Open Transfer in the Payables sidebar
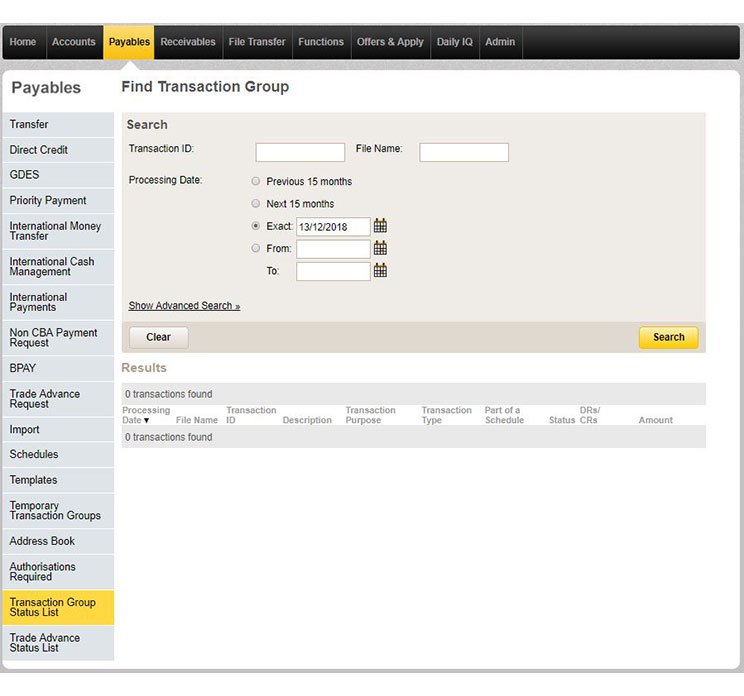The width and height of the screenshot is (744, 696). [58, 125]
